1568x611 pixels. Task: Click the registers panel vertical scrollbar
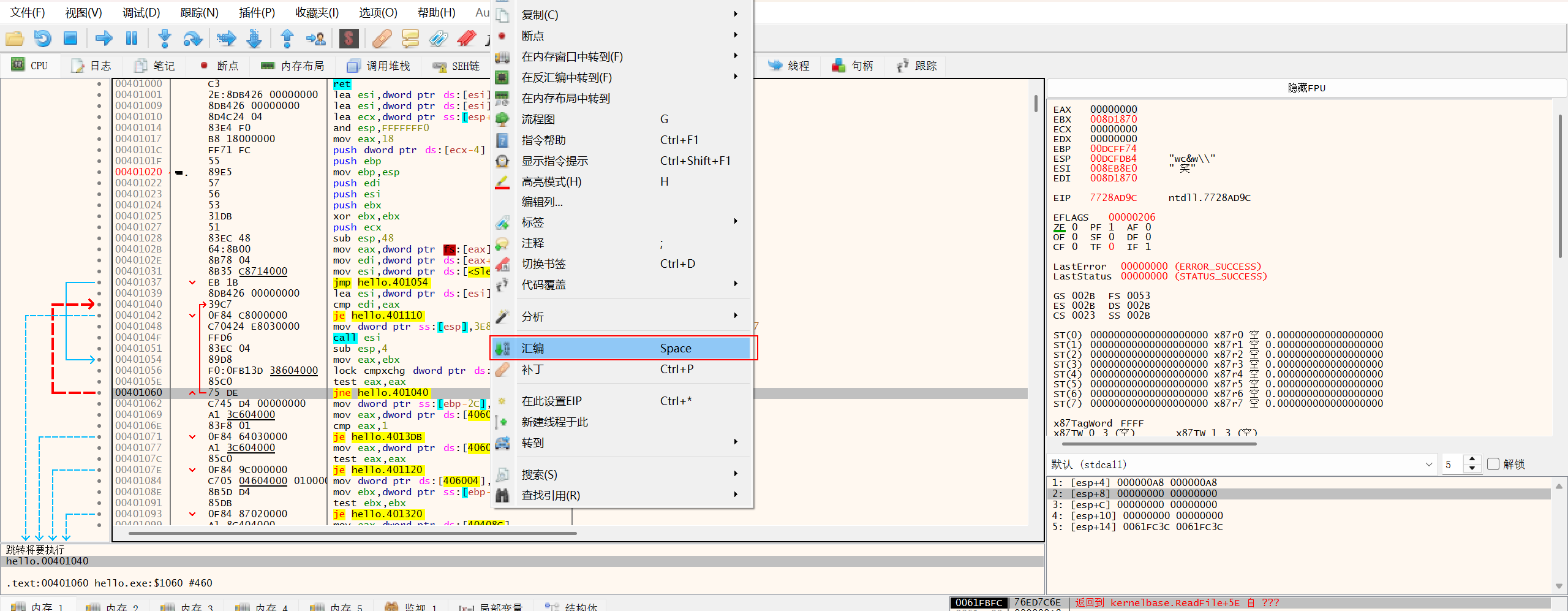(x=1559, y=186)
